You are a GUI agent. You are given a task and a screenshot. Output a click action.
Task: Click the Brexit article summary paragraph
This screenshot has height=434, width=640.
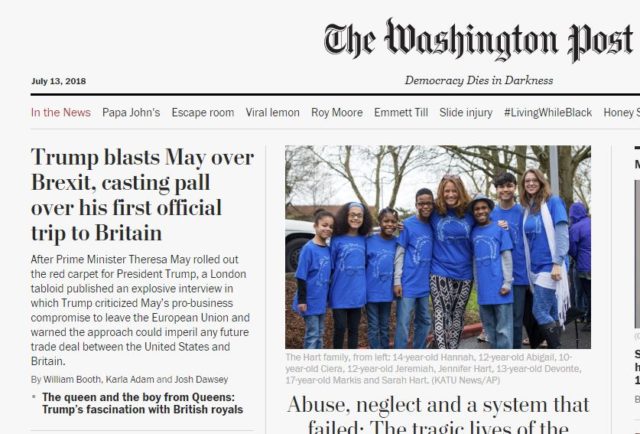point(140,310)
